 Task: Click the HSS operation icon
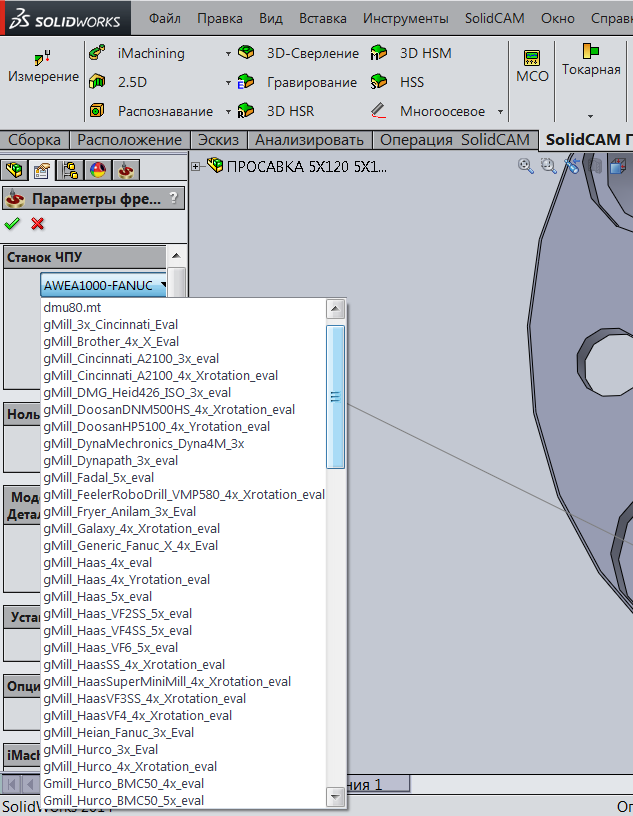379,82
